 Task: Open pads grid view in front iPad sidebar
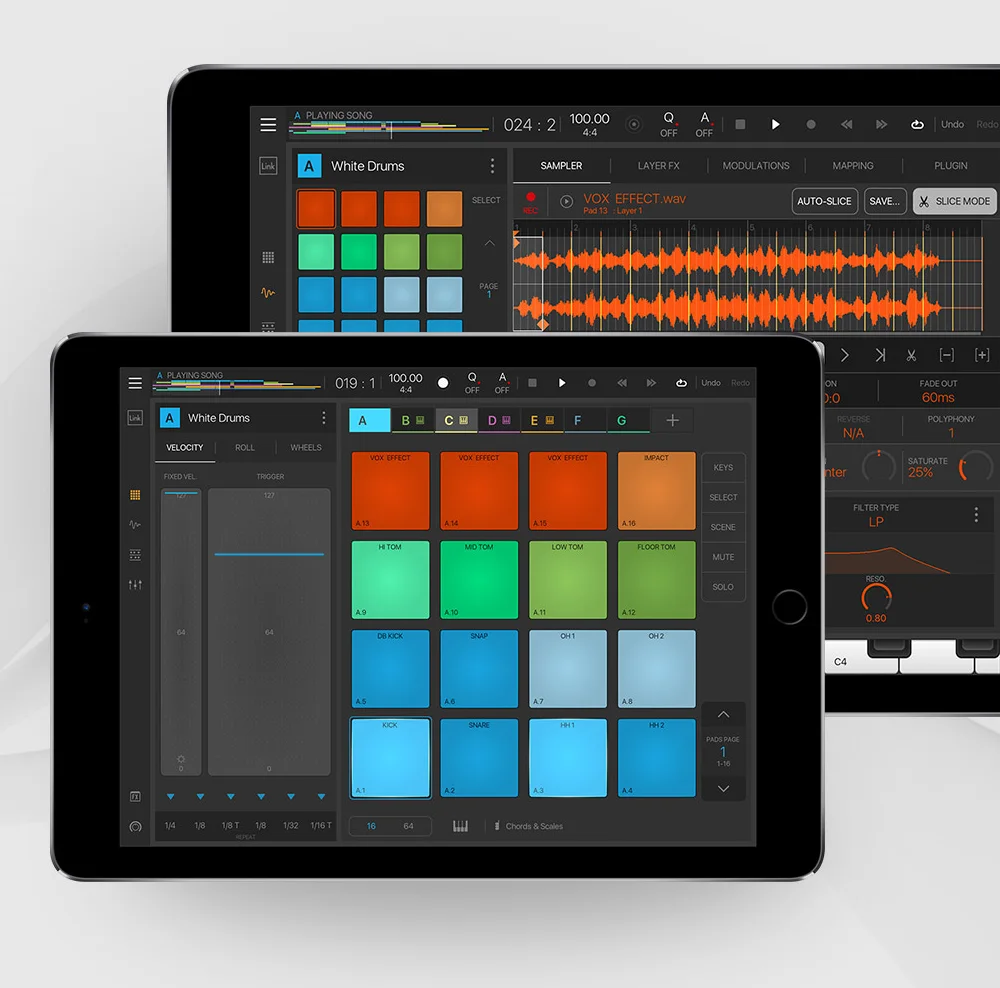click(135, 495)
